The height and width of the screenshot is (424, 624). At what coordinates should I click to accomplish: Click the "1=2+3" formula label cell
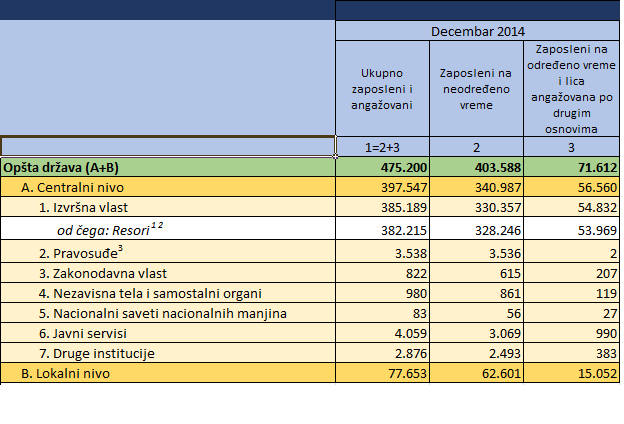383,147
